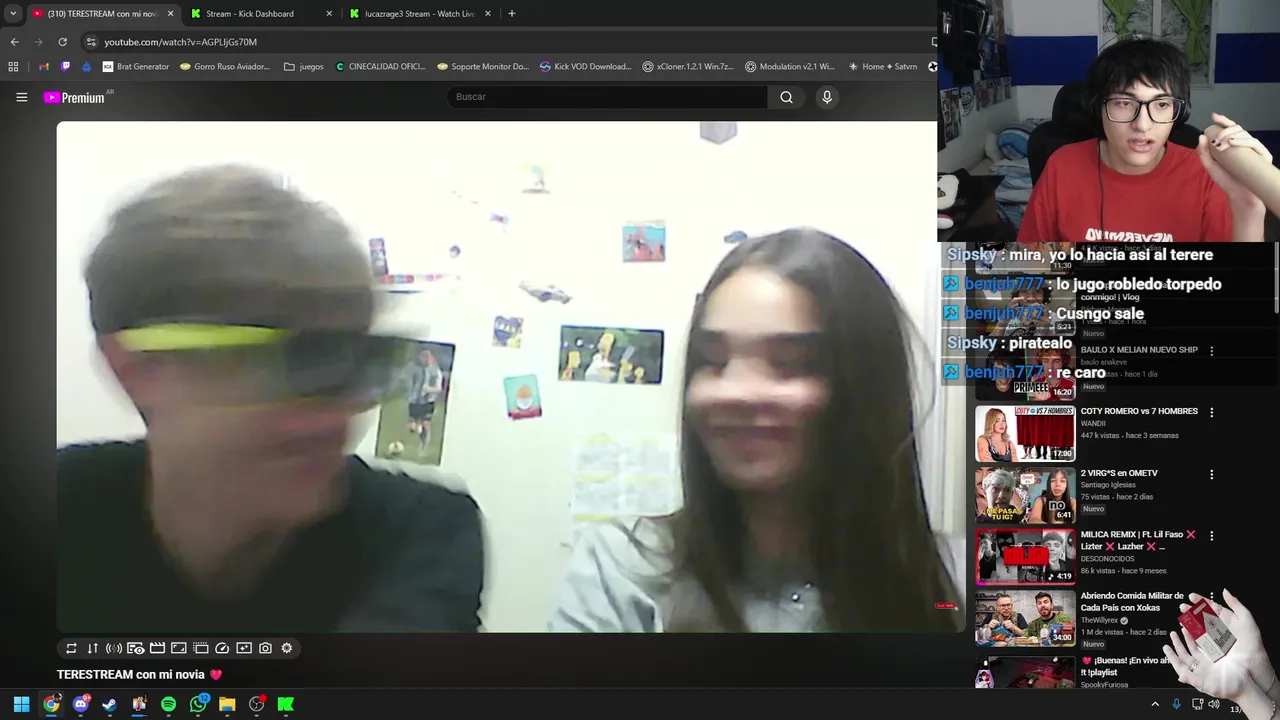Open options for BAULO X MELIAN video
This screenshot has height=720, width=1280.
click(1211, 351)
